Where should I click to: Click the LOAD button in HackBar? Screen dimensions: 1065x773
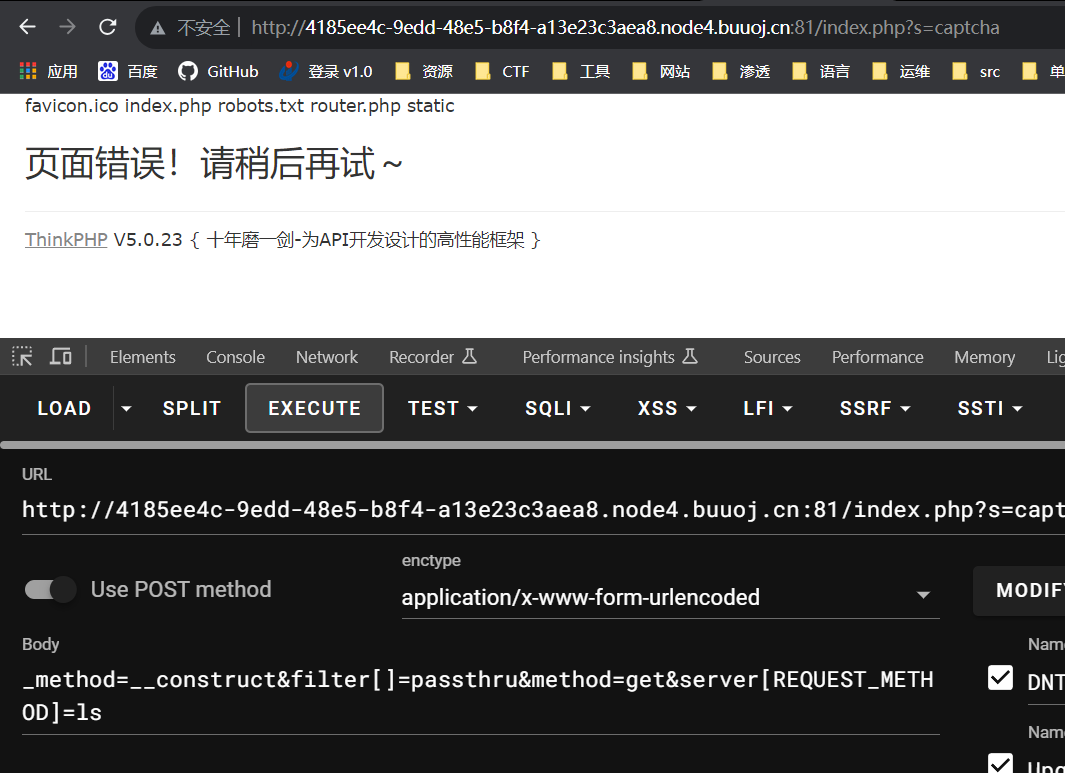point(65,408)
